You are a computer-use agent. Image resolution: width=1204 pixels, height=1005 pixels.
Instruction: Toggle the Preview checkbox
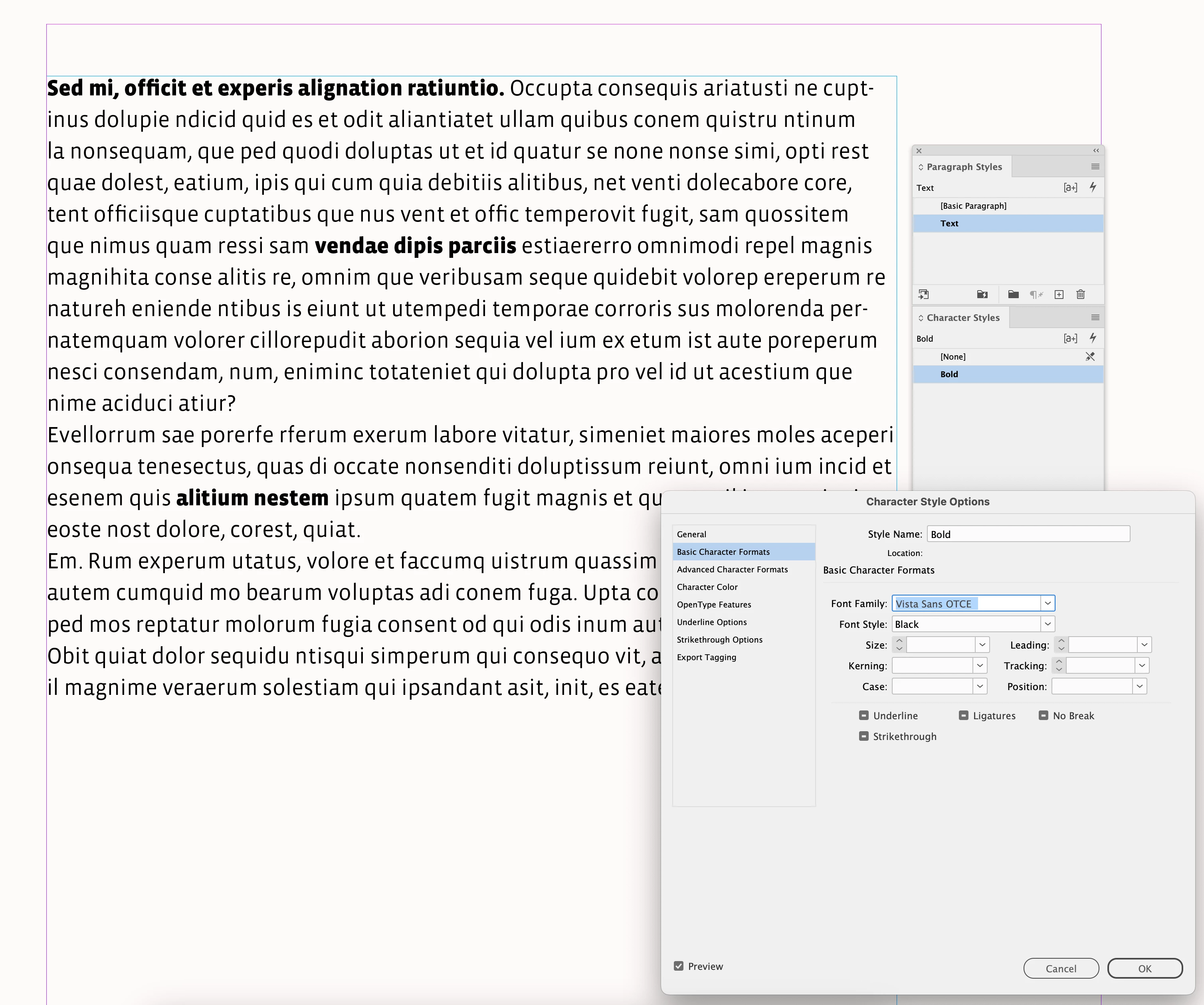coord(679,966)
